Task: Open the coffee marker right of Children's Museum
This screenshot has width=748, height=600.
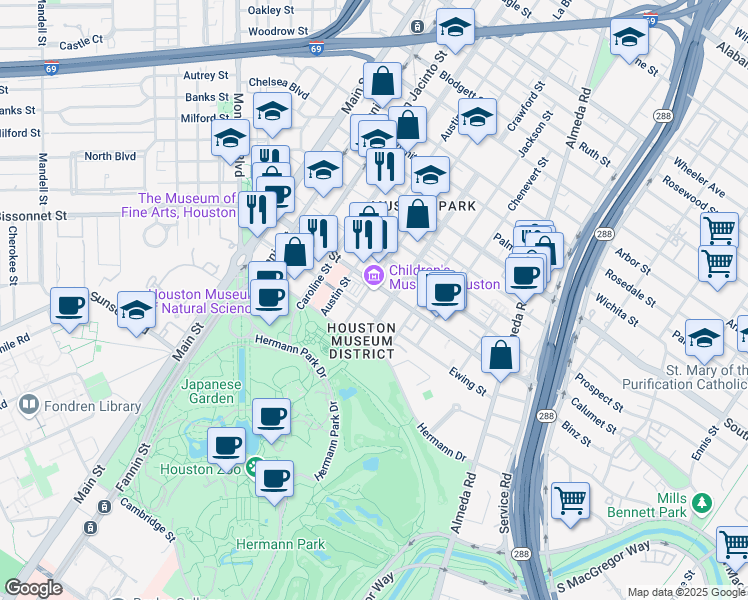Action: pos(447,292)
